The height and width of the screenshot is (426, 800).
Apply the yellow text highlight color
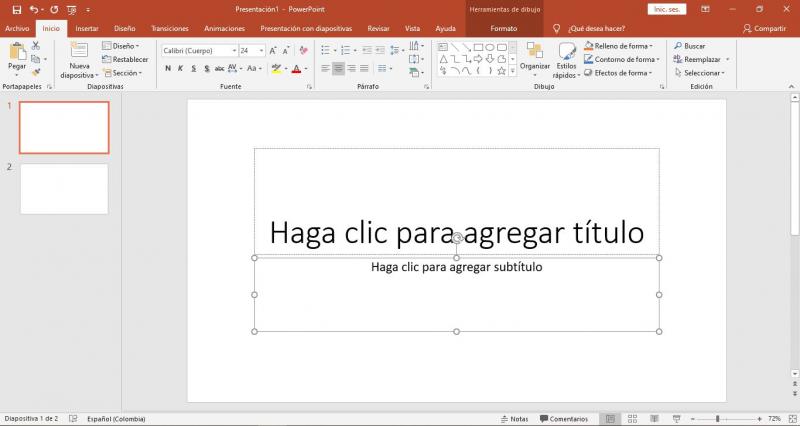point(277,68)
